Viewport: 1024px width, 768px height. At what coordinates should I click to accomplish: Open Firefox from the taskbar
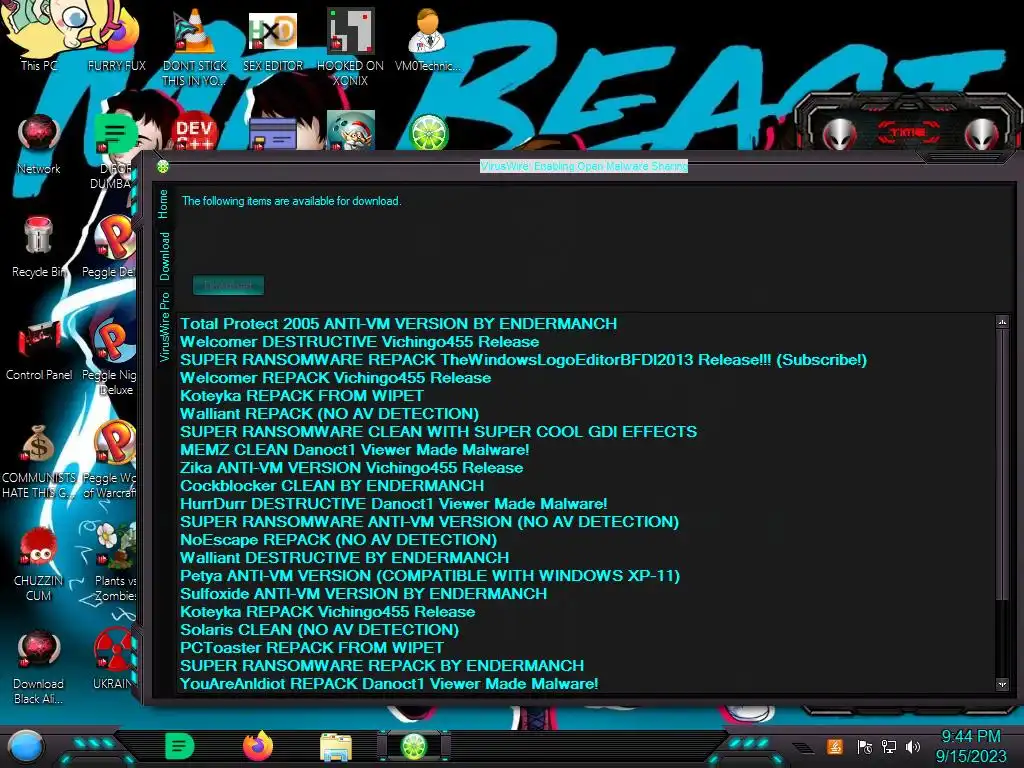coord(258,746)
